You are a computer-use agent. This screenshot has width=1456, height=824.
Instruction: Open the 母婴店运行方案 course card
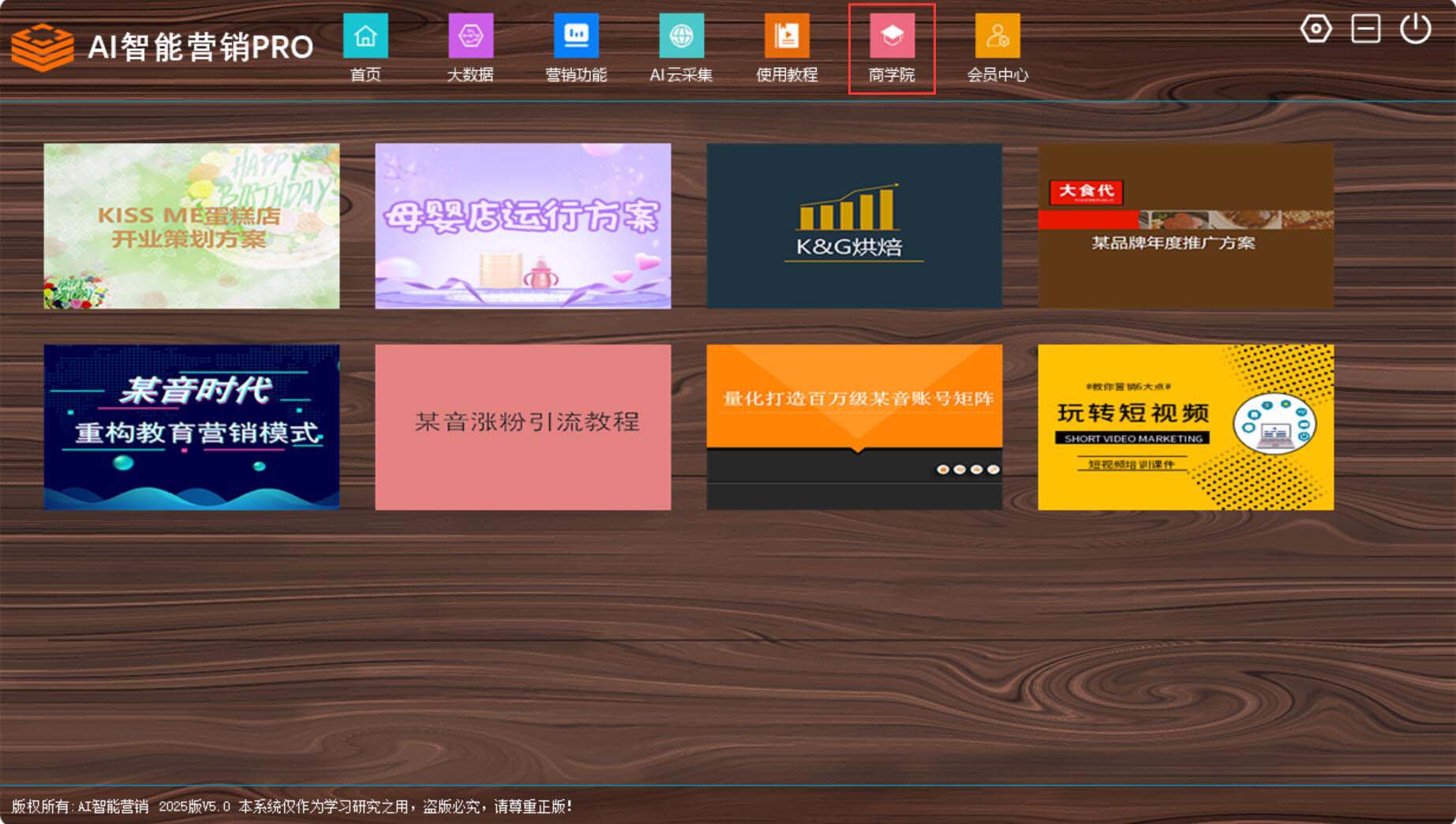click(523, 226)
